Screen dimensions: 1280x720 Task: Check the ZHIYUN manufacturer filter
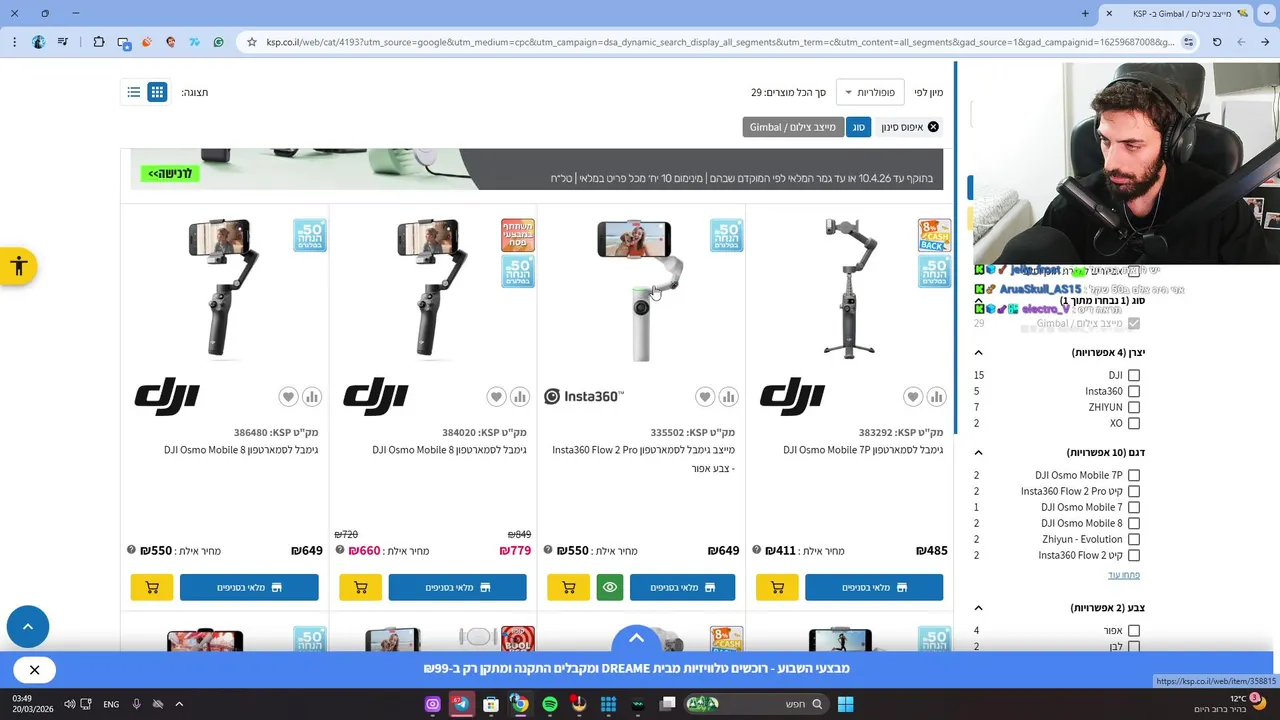1134,407
